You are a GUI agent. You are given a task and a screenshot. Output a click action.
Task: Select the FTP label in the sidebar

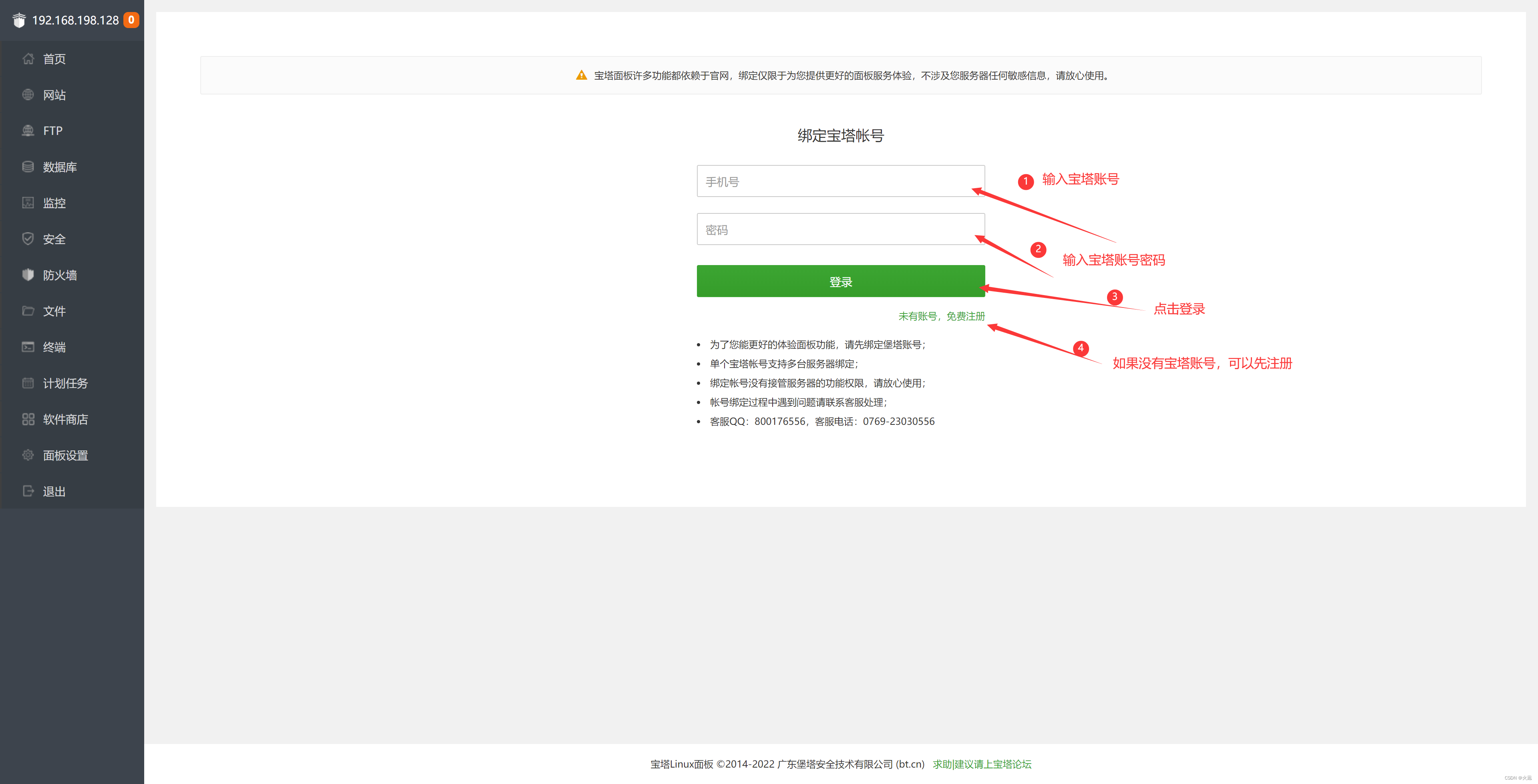click(x=52, y=131)
